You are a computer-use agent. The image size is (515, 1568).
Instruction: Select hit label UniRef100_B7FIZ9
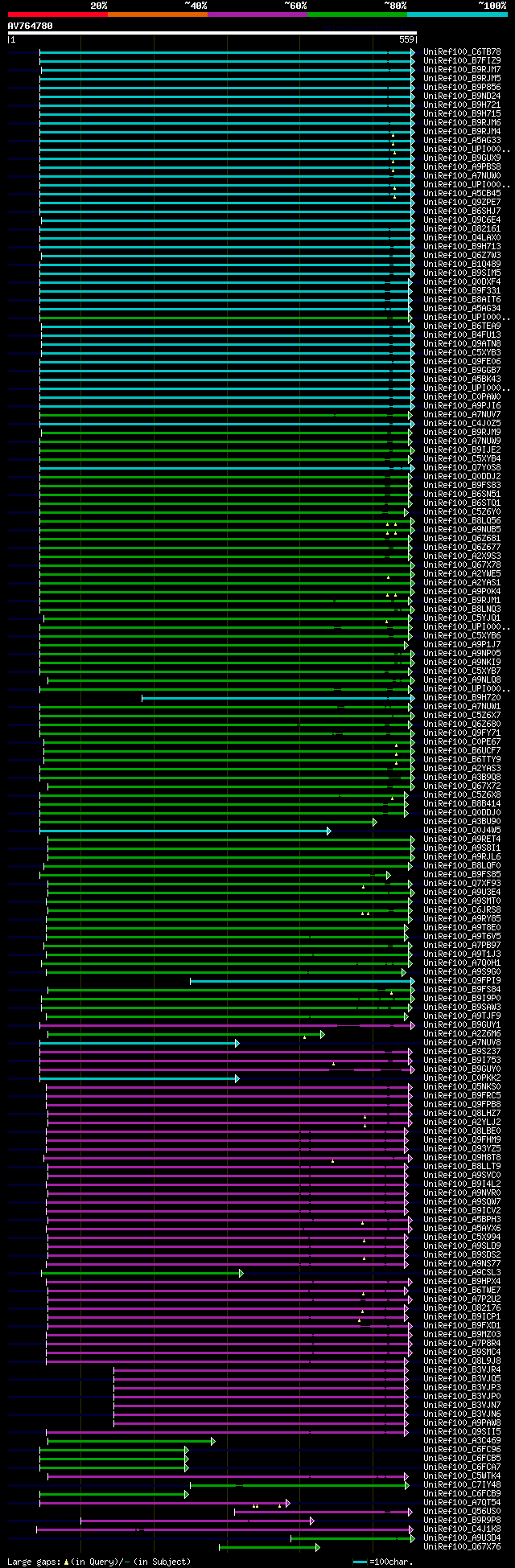pyautogui.click(x=462, y=61)
